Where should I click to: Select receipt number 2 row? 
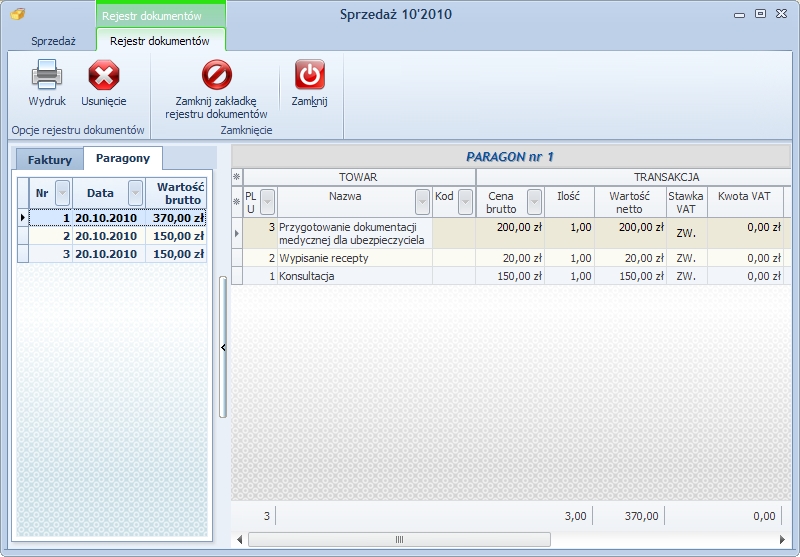coord(112,236)
